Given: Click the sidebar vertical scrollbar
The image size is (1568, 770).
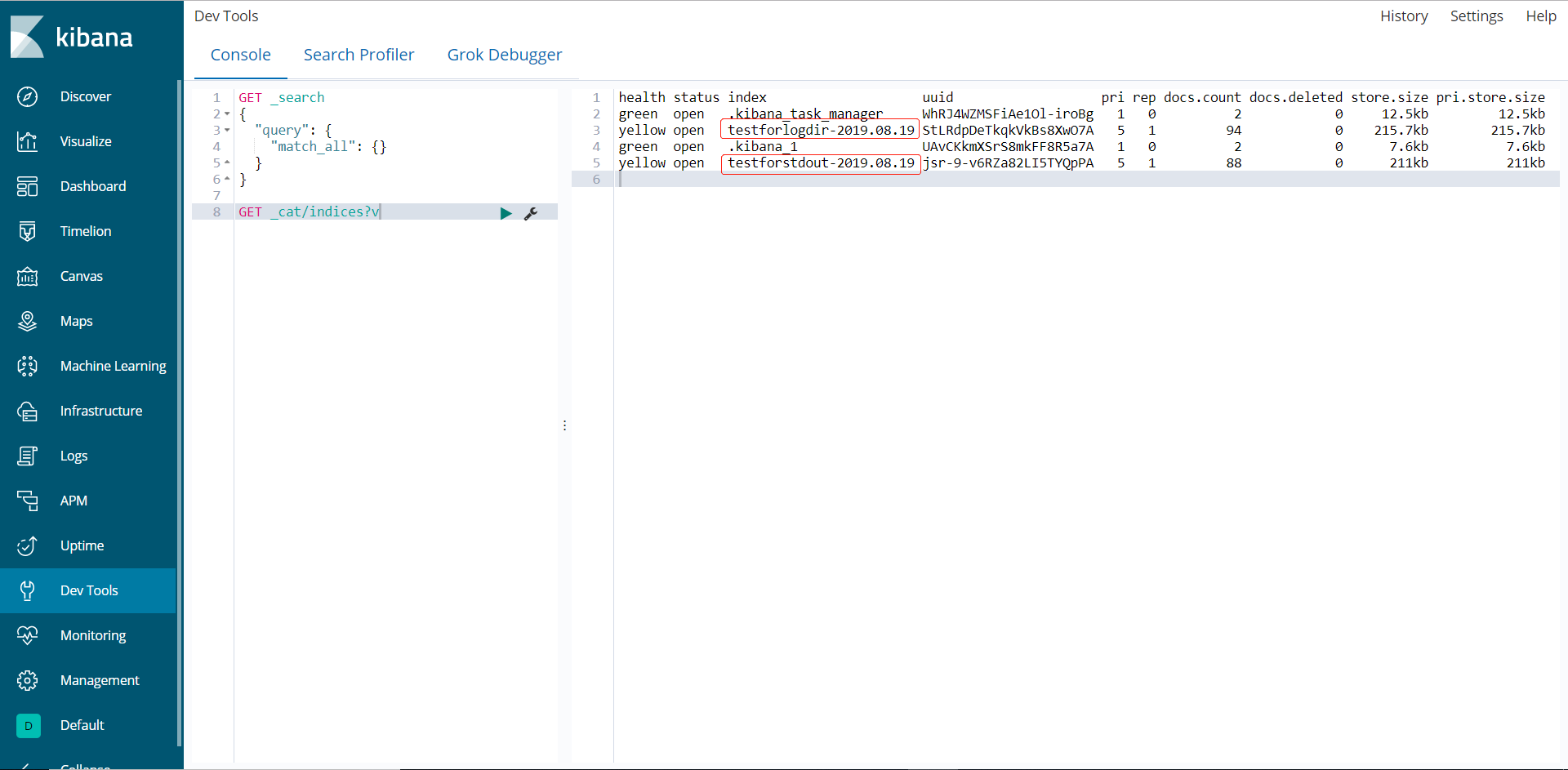Looking at the screenshot, I should (x=179, y=412).
